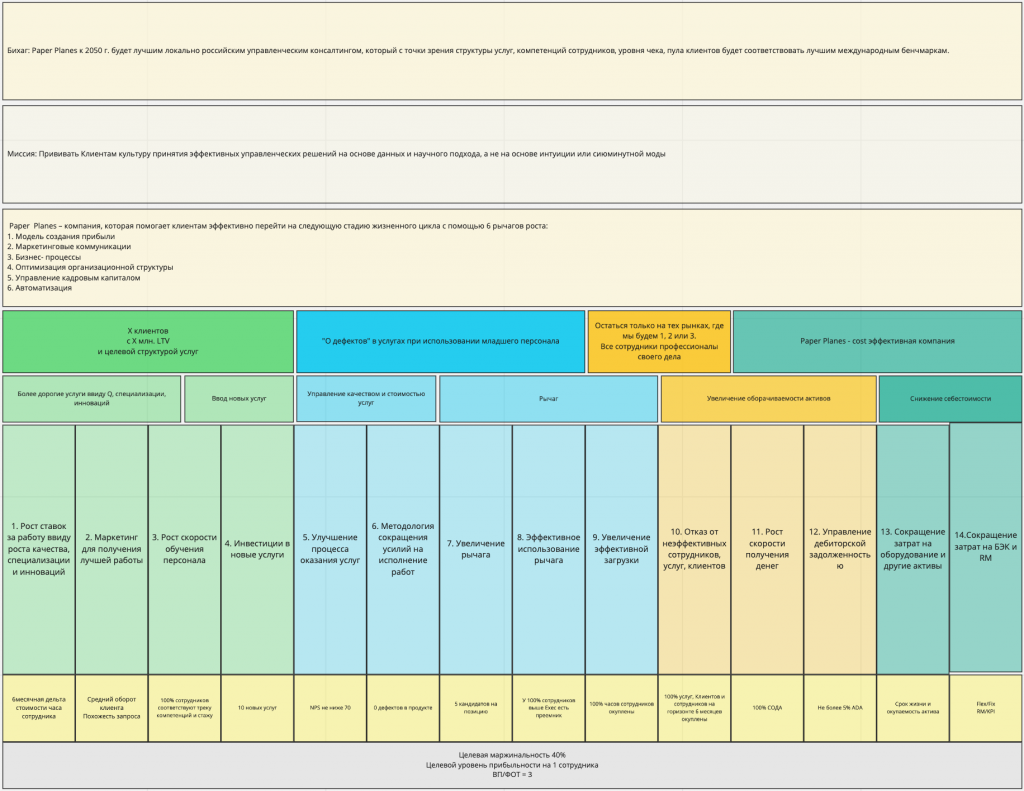Click 'Управление качеством и стоимостью услуг' subheader

pyautogui.click(x=366, y=399)
